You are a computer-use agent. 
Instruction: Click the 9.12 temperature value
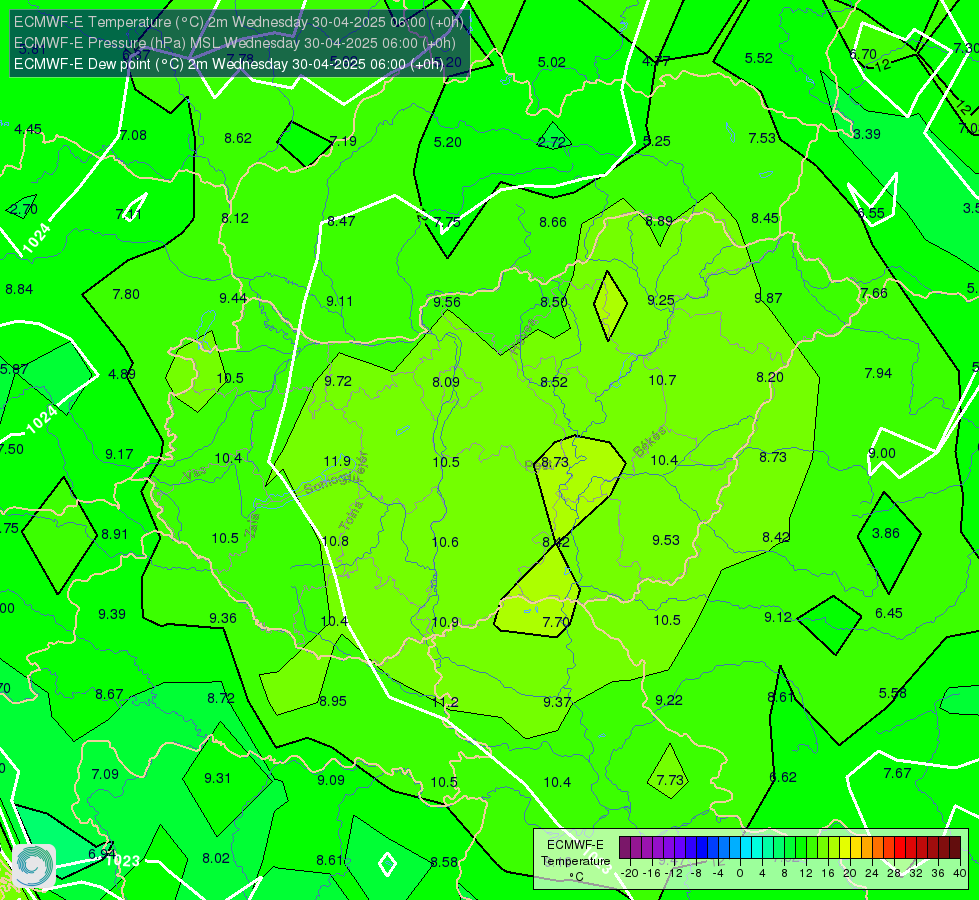coord(778,617)
